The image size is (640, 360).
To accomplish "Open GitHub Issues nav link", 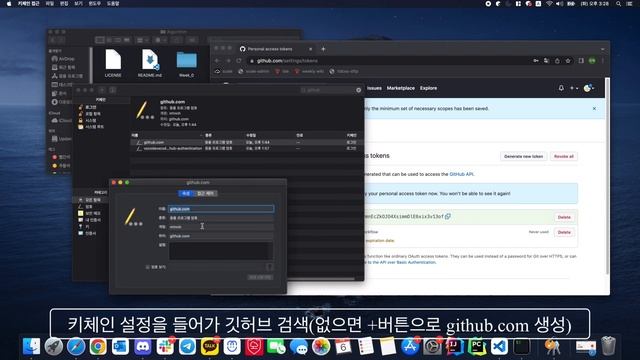I will [374, 88].
